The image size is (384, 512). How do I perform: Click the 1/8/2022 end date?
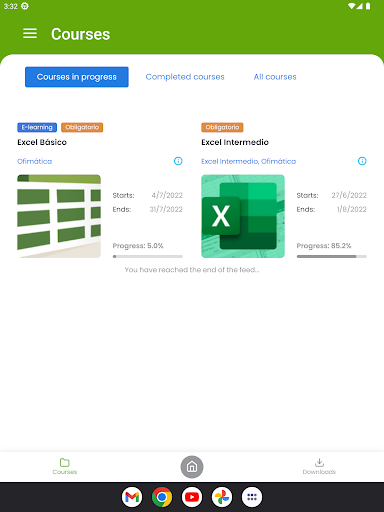point(352,209)
